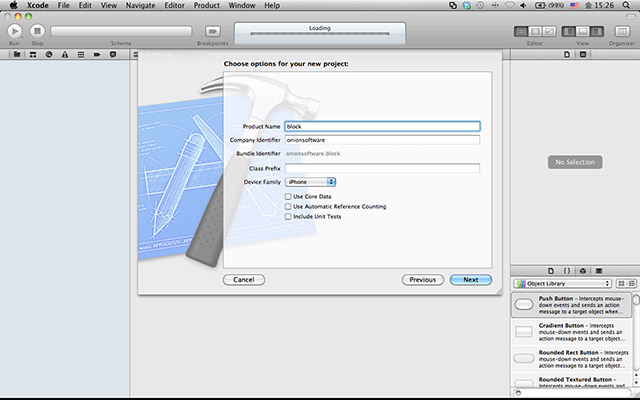Screen dimensions: 640x400
Task: Toggle the debug area View button
Action: [x=583, y=31]
